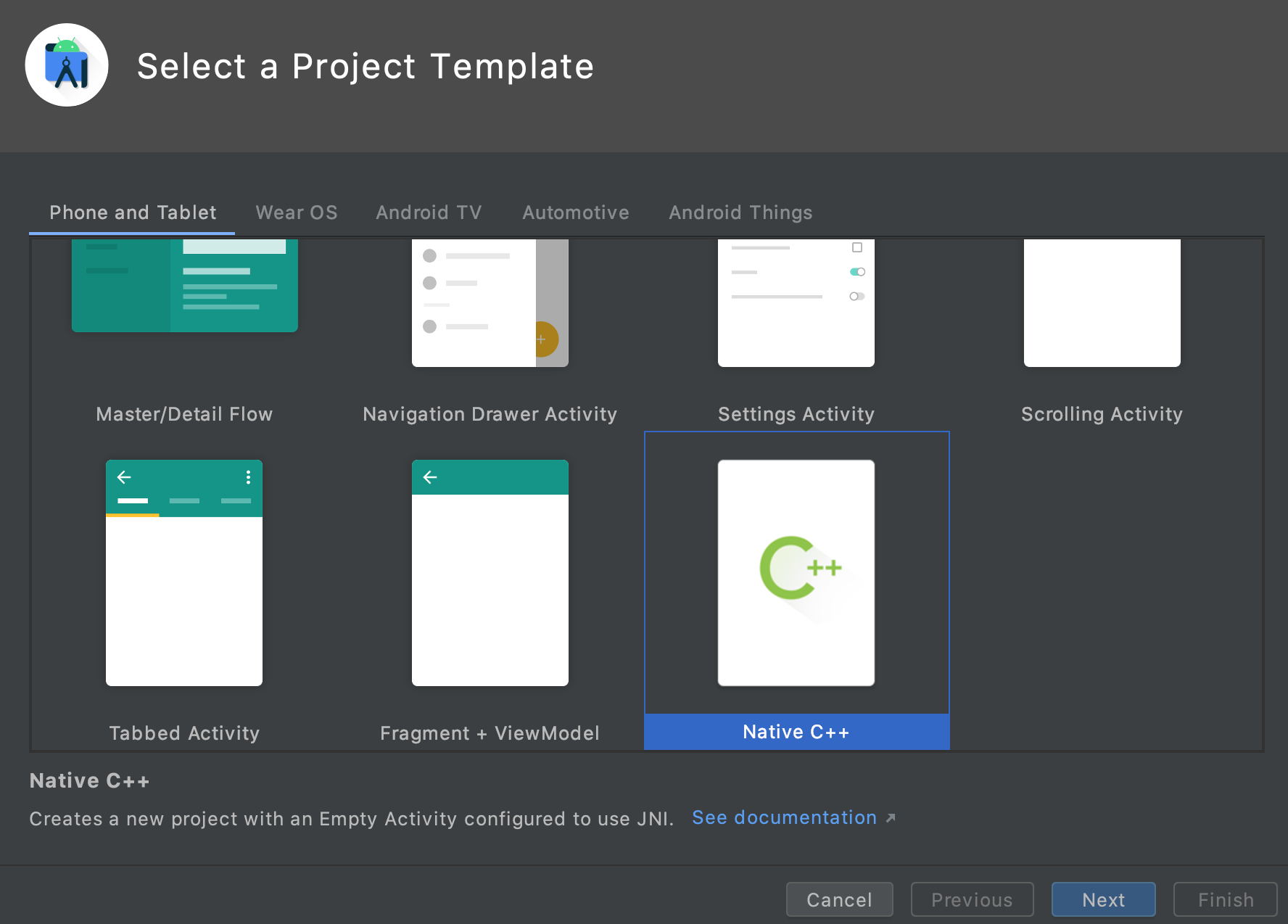Select the Phone and Tablet tab
Image resolution: width=1288 pixels, height=924 pixels.
133,213
